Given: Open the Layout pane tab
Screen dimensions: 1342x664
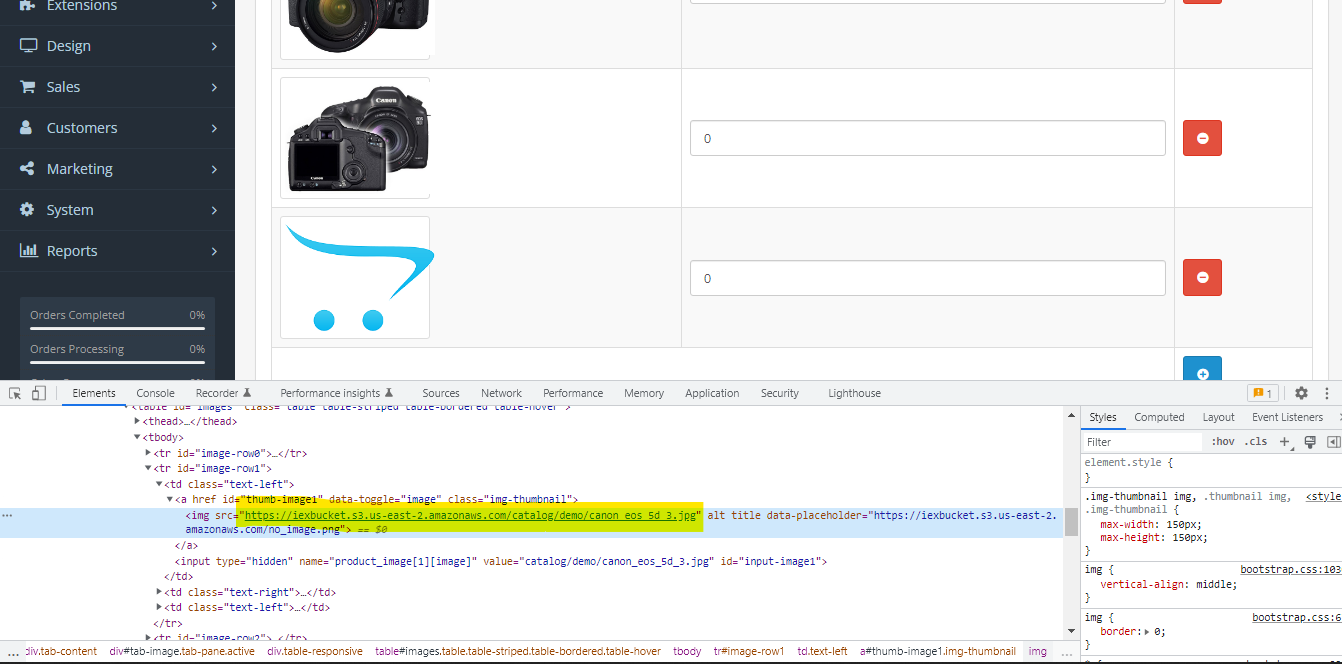Looking at the screenshot, I should tap(1218, 417).
